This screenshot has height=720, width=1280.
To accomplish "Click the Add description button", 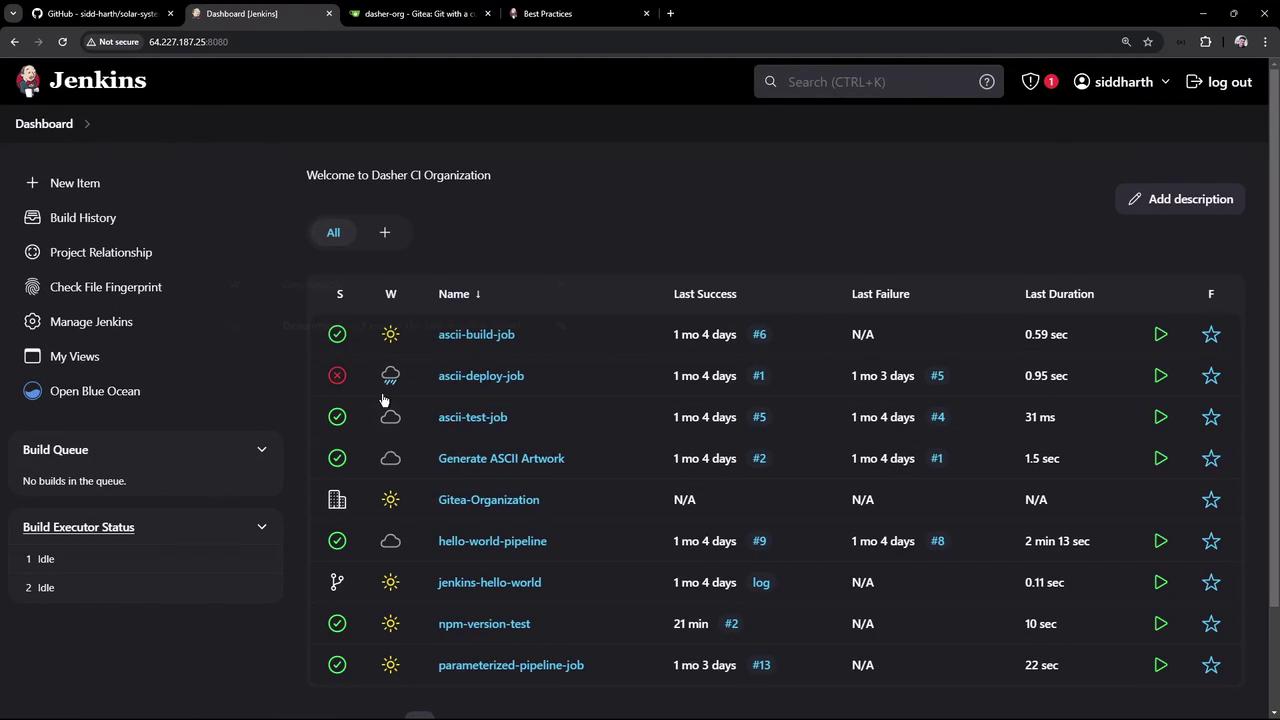I will point(1180,199).
